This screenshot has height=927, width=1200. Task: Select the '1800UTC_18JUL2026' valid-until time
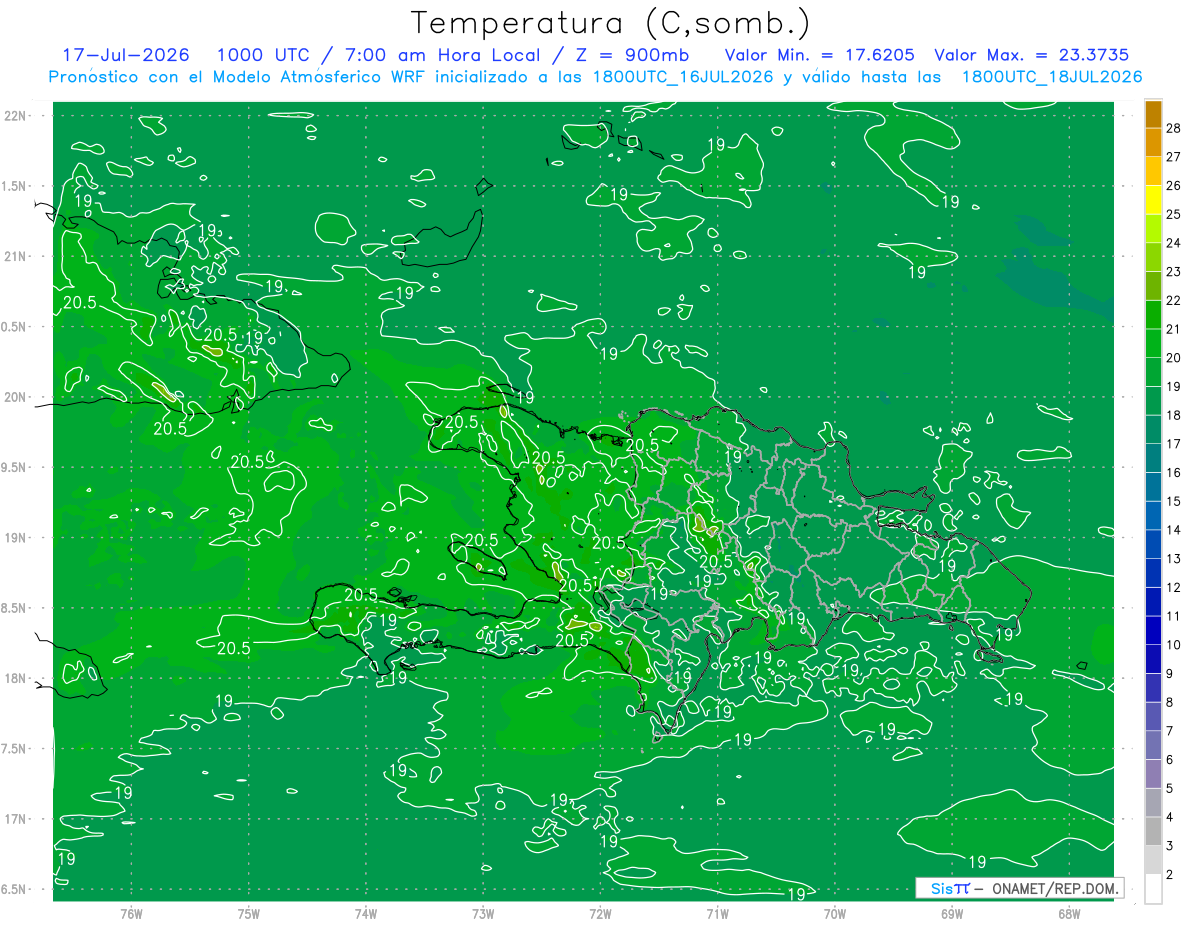click(x=1052, y=77)
